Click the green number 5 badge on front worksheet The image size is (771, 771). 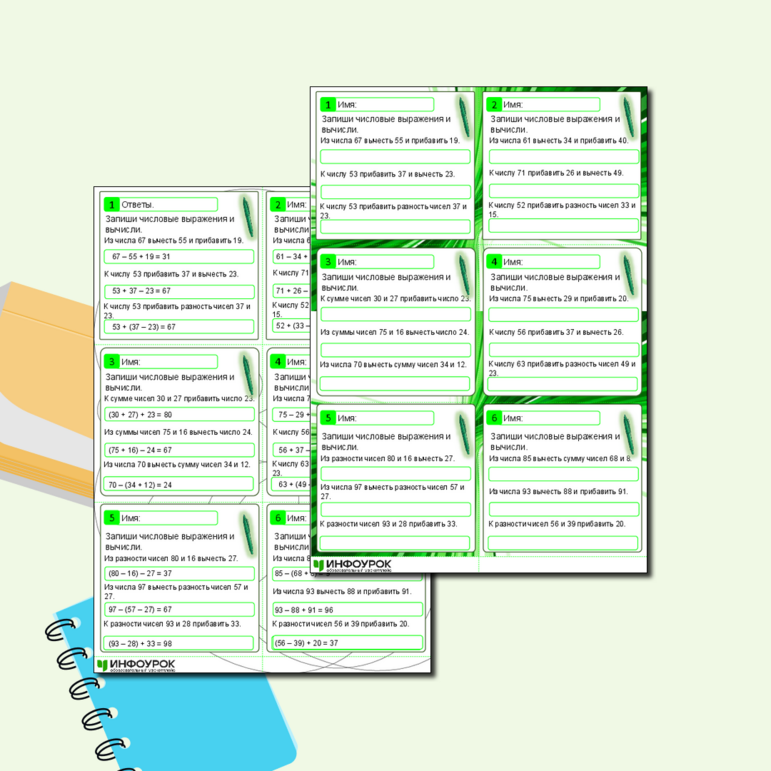click(326, 418)
